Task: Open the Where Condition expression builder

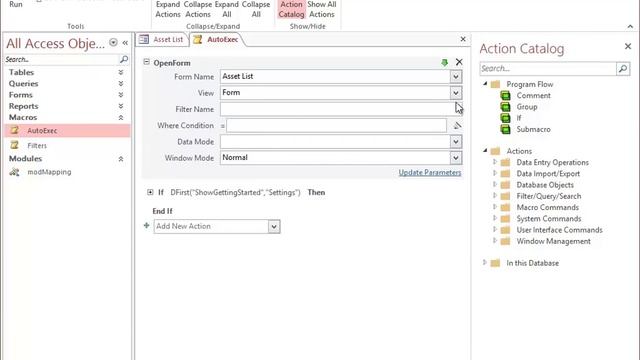Action: [457, 125]
